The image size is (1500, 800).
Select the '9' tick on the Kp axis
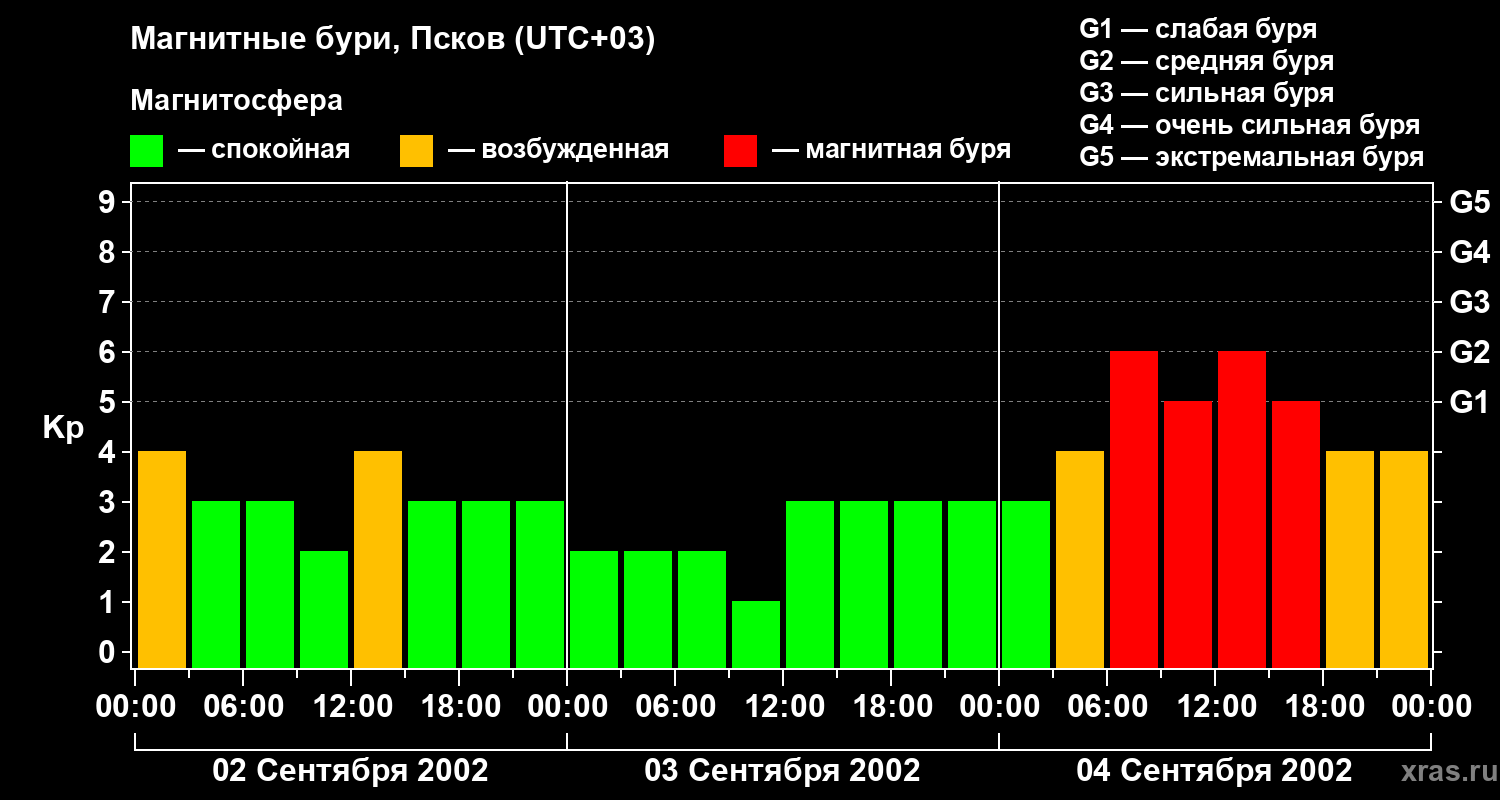point(109,202)
